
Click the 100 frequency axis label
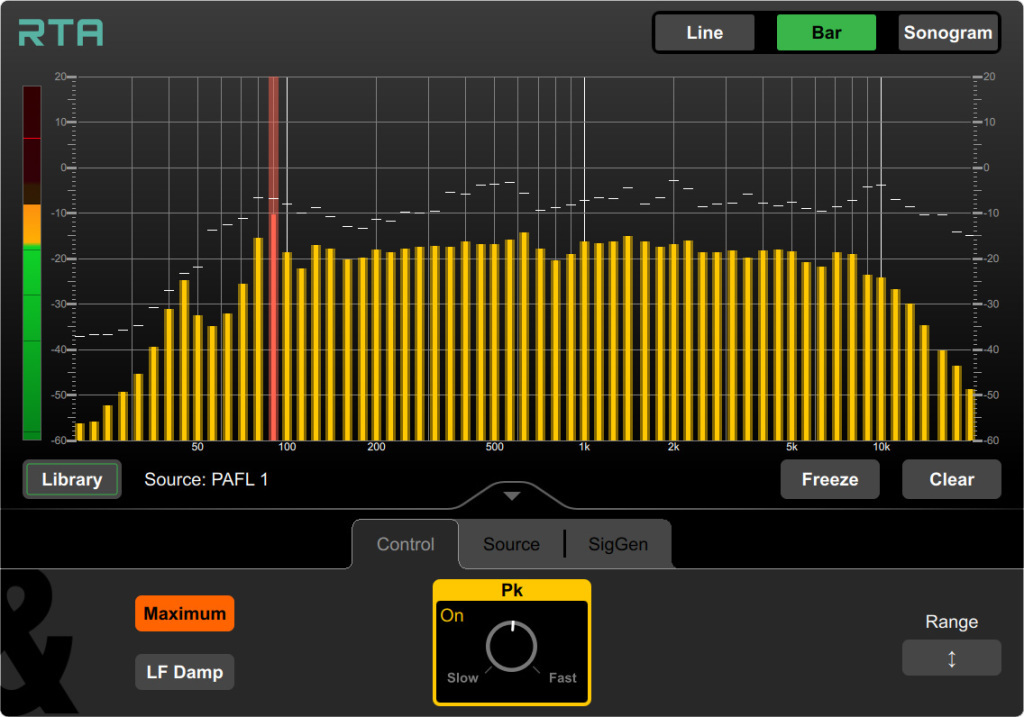point(287,447)
